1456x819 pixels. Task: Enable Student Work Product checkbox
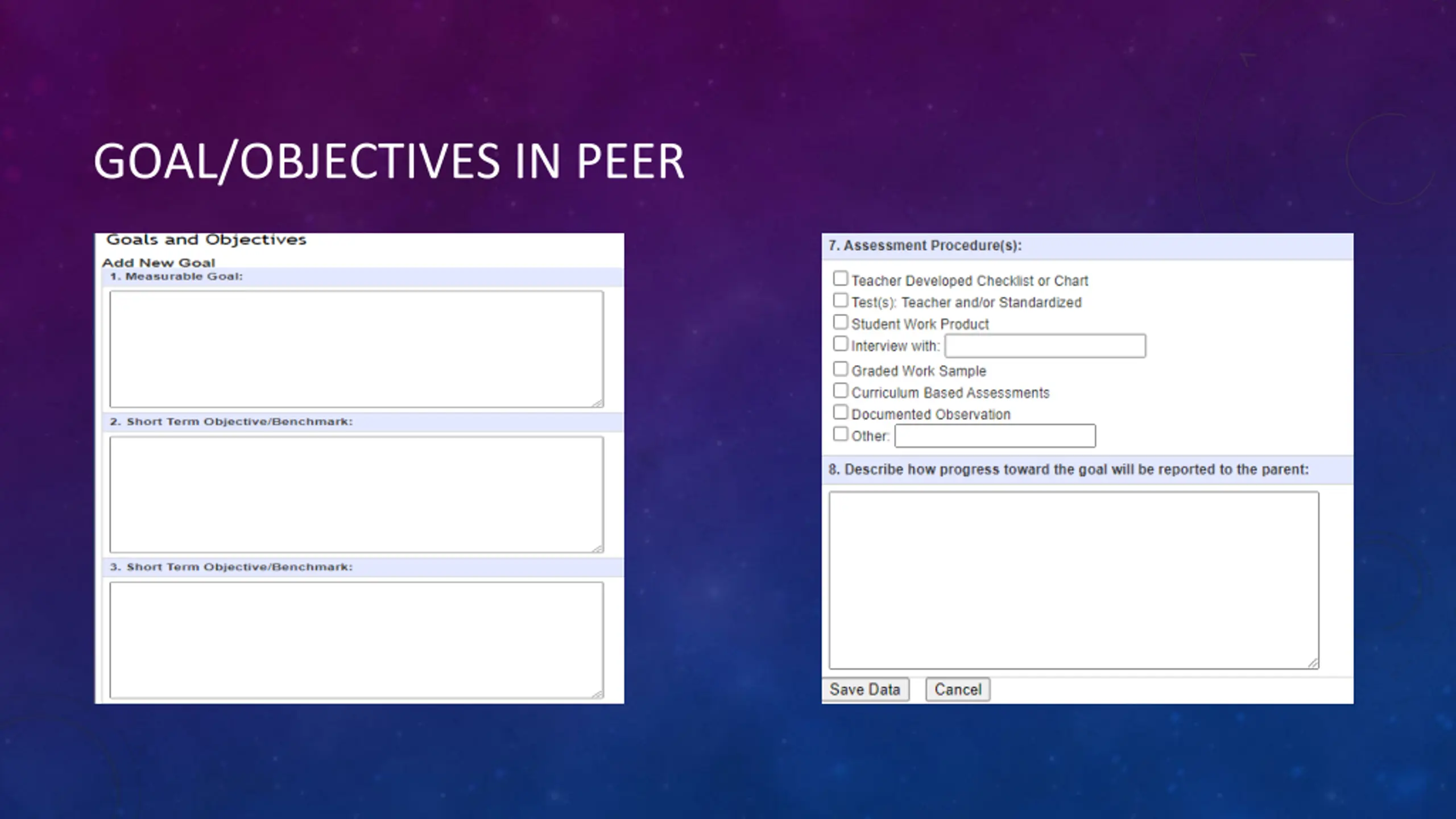coord(840,322)
